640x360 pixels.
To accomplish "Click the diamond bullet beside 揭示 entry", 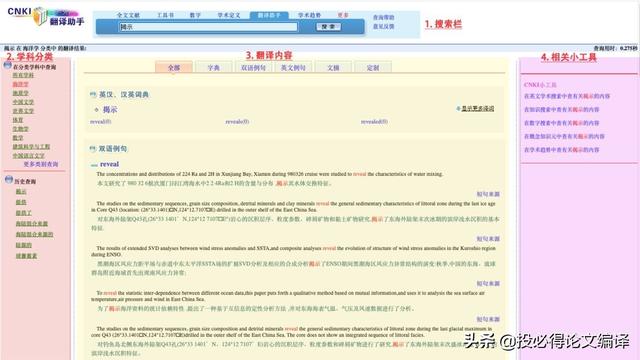I will pyautogui.click(x=97, y=110).
